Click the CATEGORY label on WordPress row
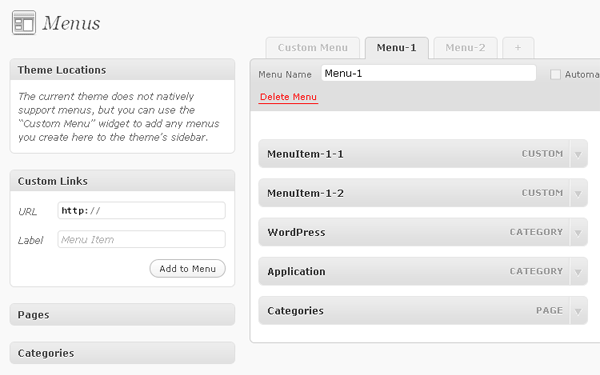Screen dimensions: 600x375 point(536,232)
